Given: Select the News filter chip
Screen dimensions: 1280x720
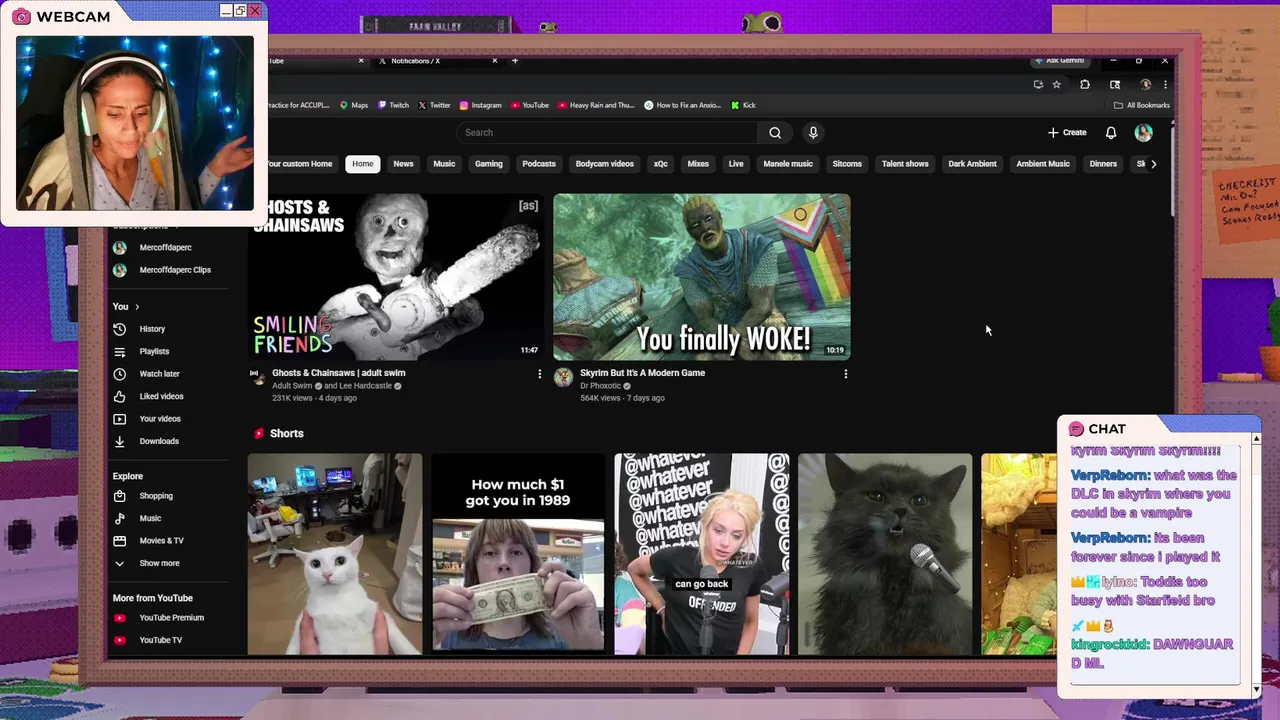Looking at the screenshot, I should (x=403, y=164).
